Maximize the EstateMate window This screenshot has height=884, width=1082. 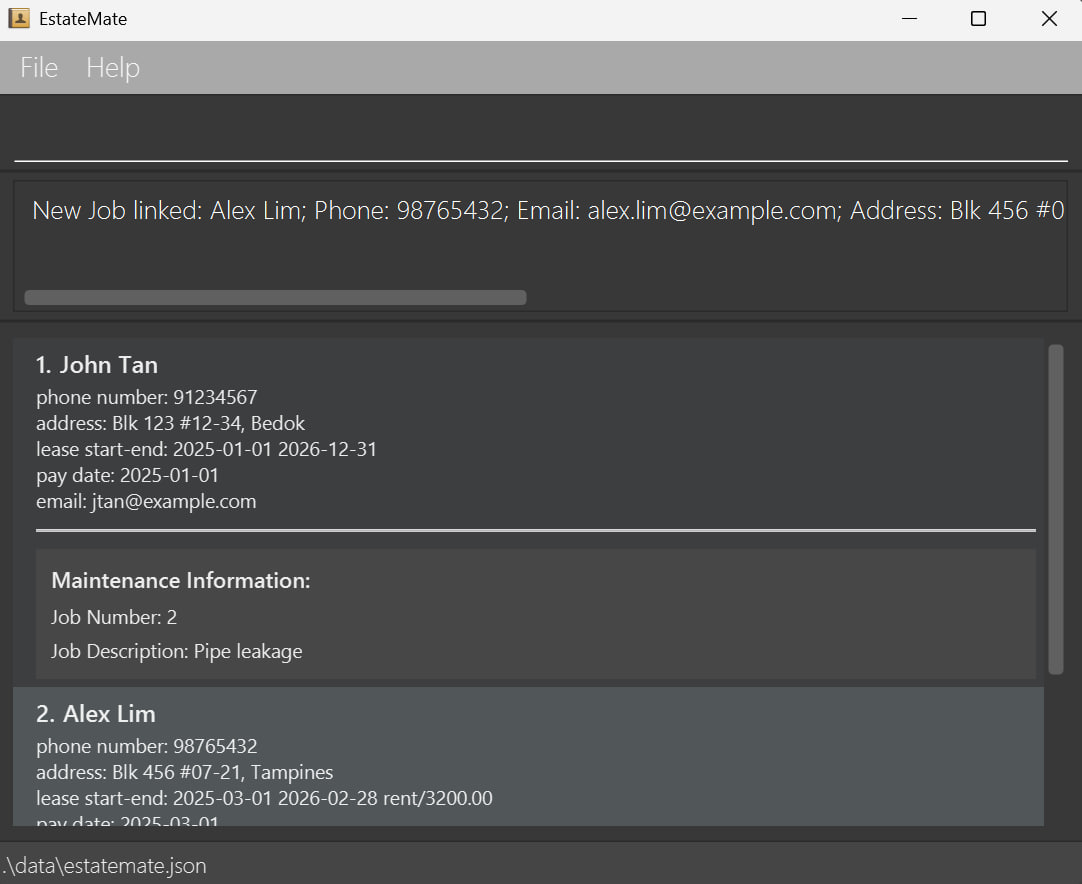pos(978,19)
